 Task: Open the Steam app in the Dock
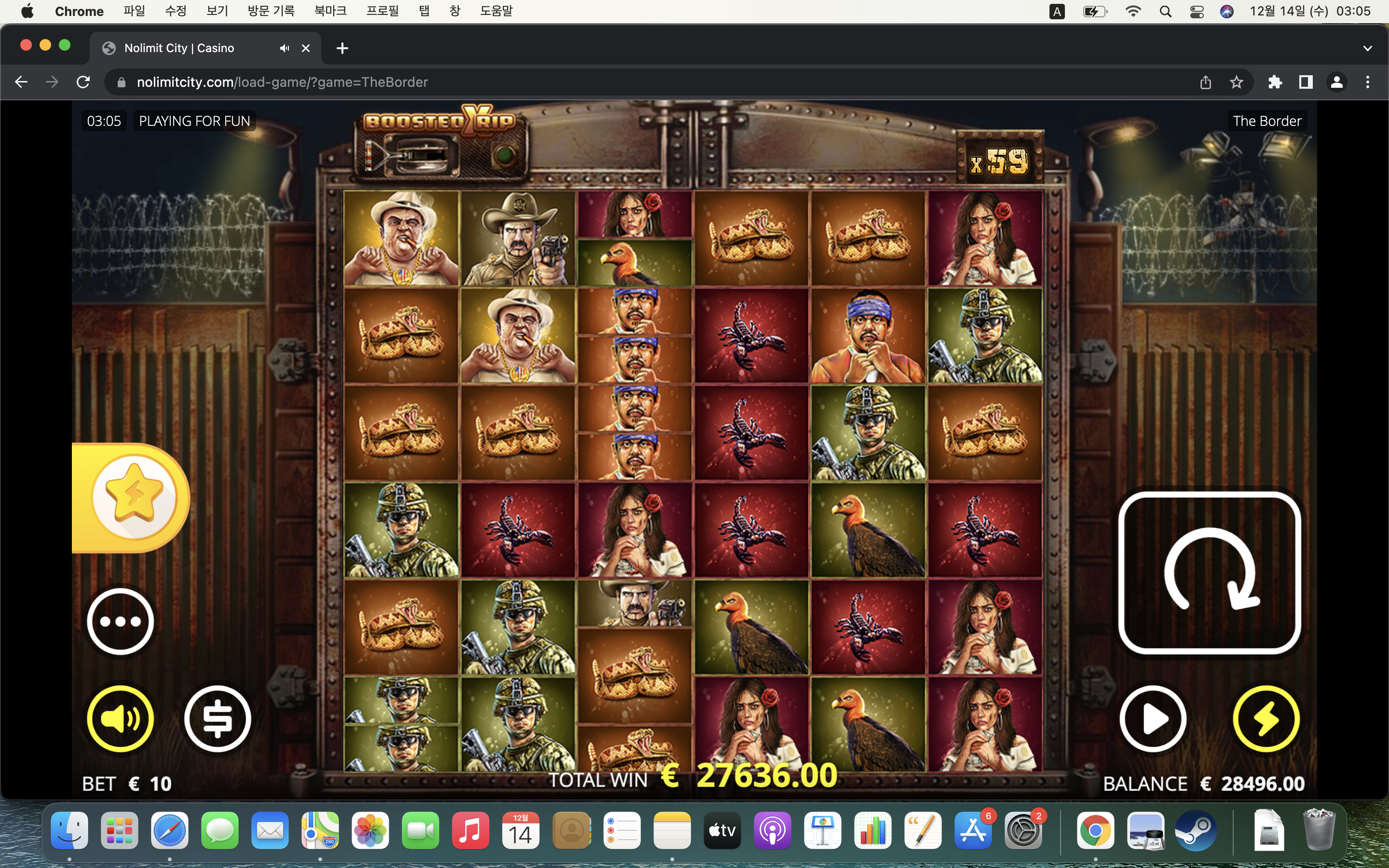[1196, 831]
